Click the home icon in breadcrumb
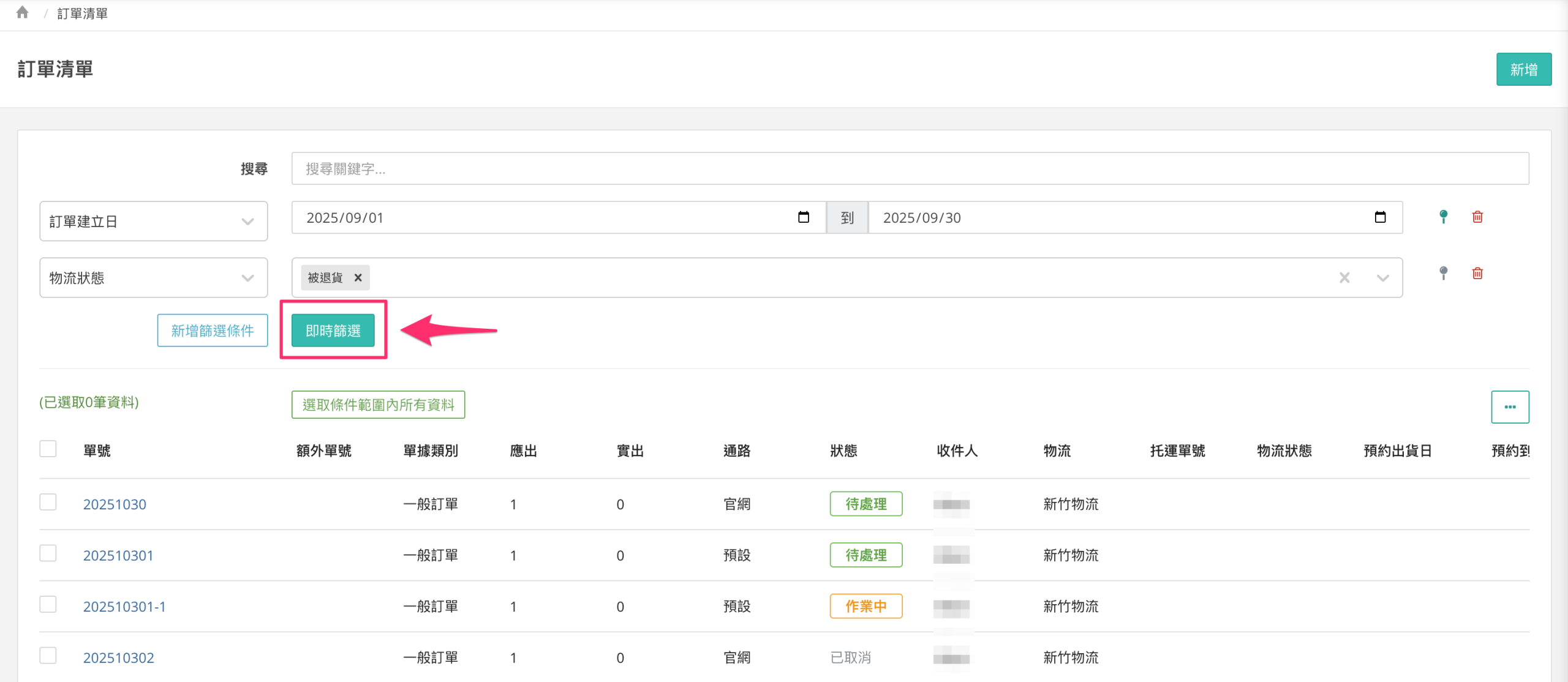Viewport: 1568px width, 682px height. (23, 12)
